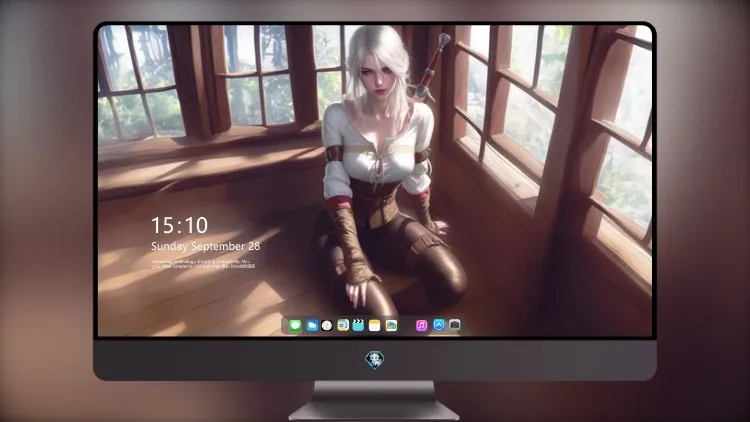Image resolution: width=750 pixels, height=422 pixels.
Task: Open the blue App Store icon
Action: (x=439, y=325)
